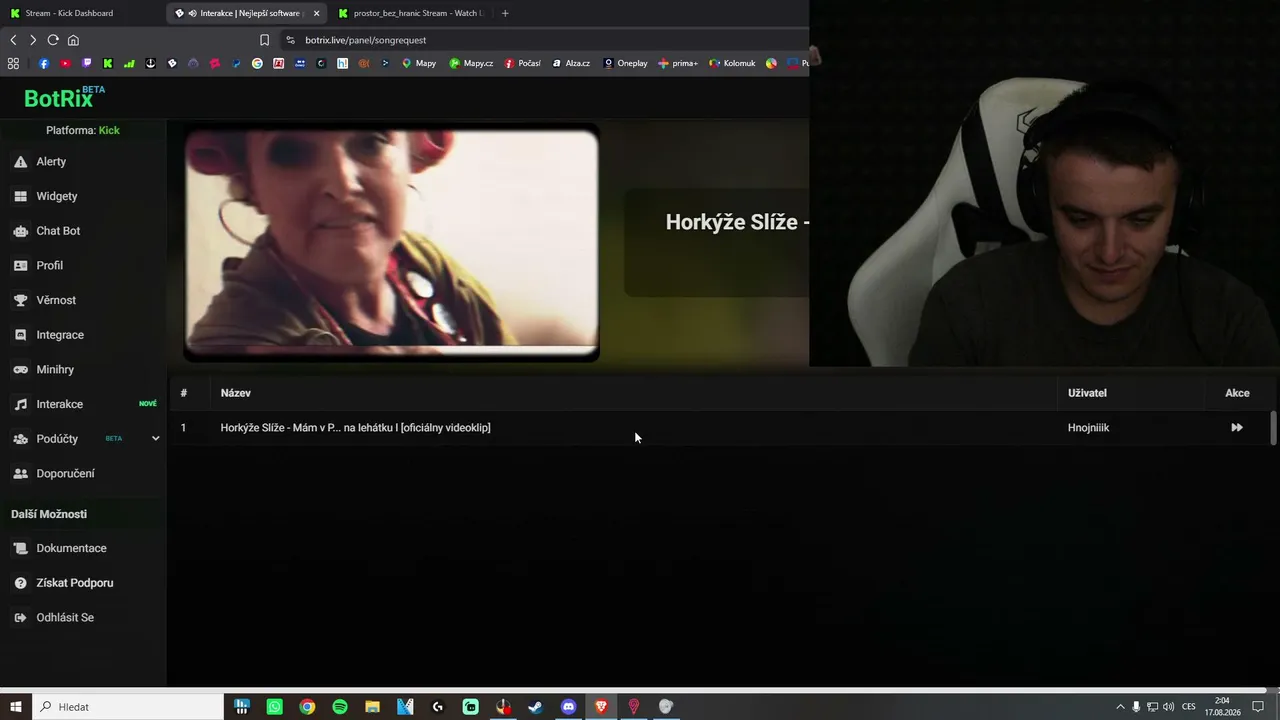Show hidden system tray icons
1280x720 pixels.
pyautogui.click(x=1120, y=707)
